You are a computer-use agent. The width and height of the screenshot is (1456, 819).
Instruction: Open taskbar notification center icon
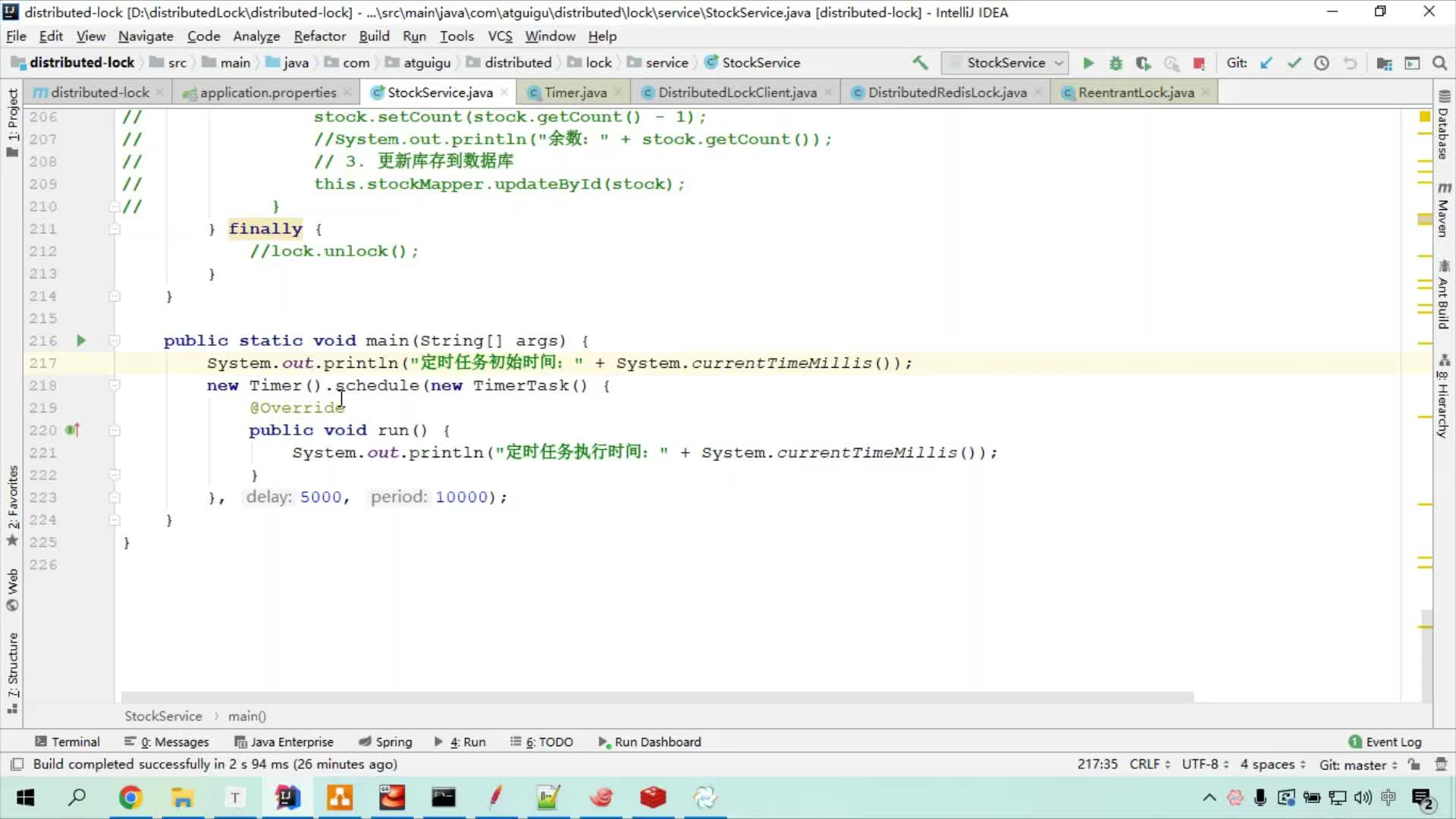coord(1422,798)
